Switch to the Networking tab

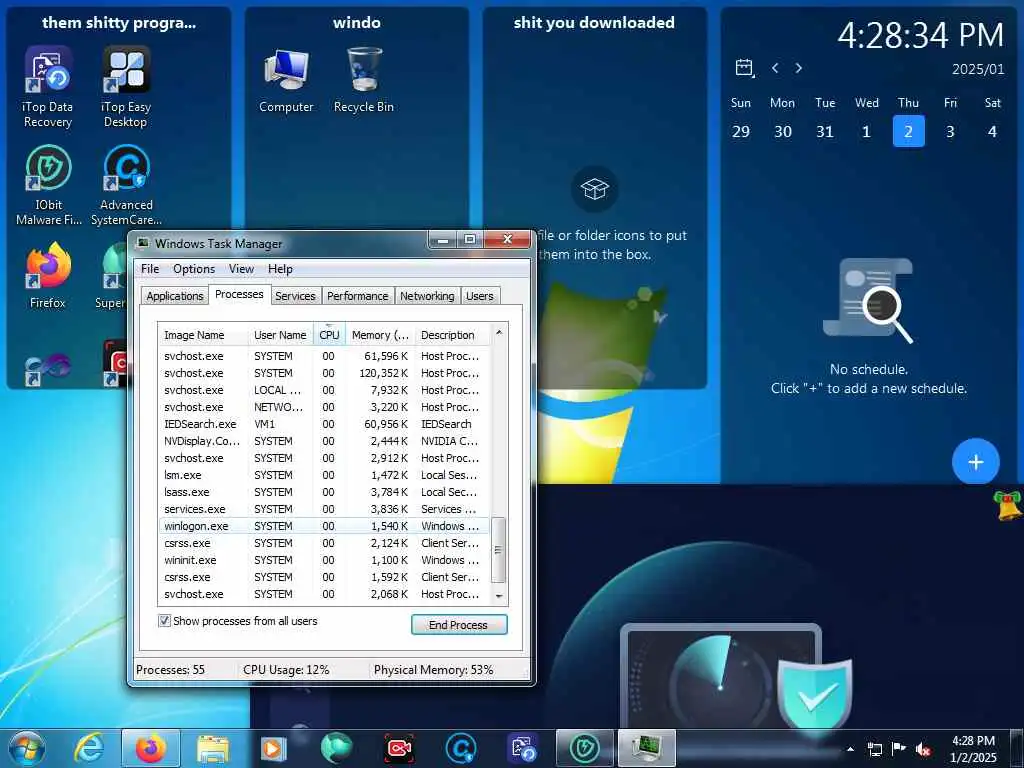427,296
